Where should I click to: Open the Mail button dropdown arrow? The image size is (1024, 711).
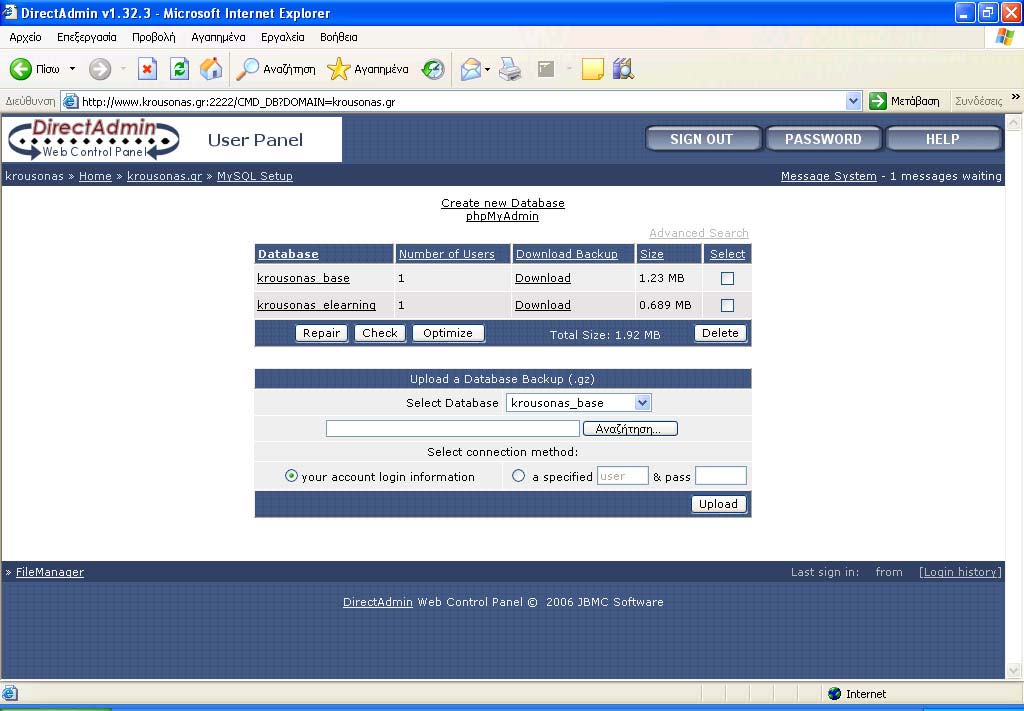point(487,69)
